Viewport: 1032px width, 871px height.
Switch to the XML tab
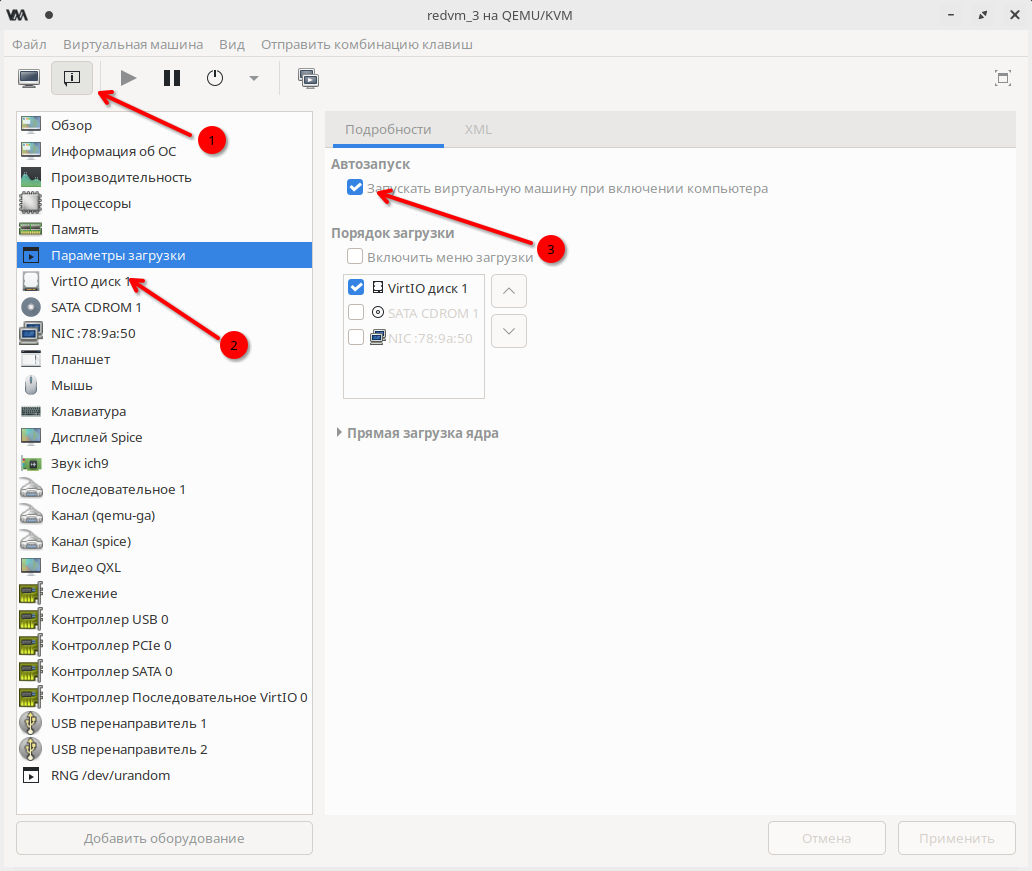[478, 130]
